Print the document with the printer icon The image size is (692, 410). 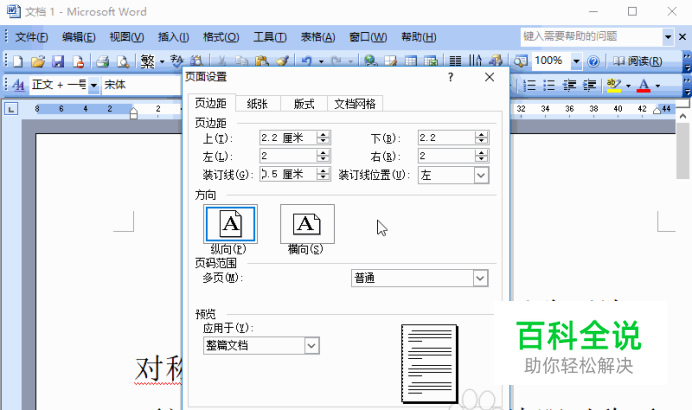(103, 61)
